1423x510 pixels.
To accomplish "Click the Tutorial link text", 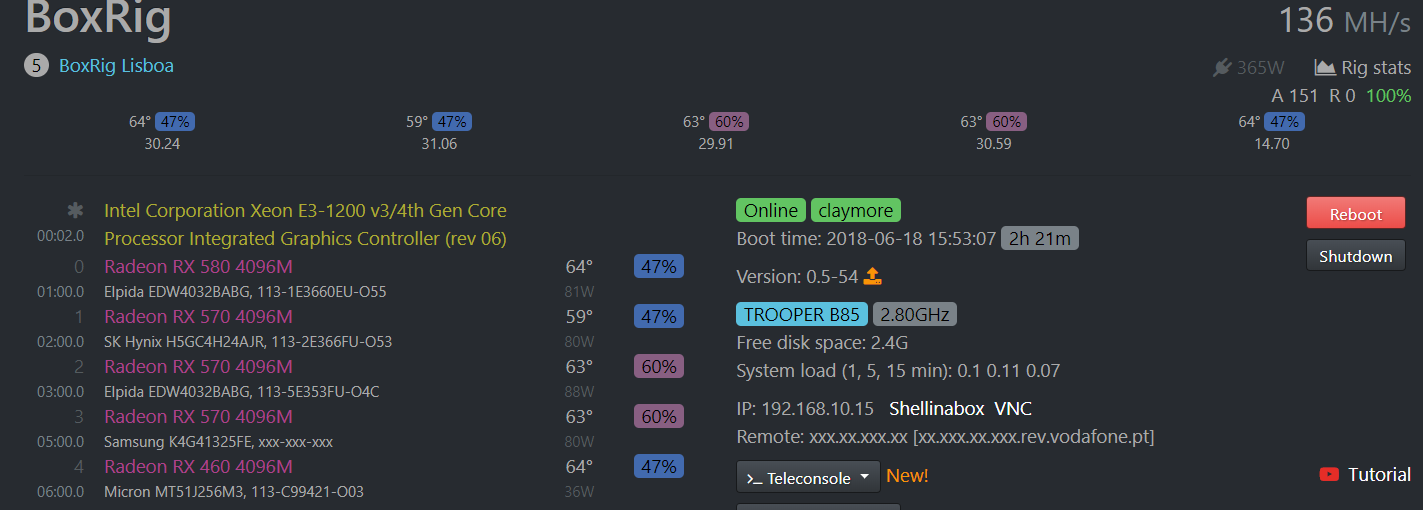I will point(1379,474).
